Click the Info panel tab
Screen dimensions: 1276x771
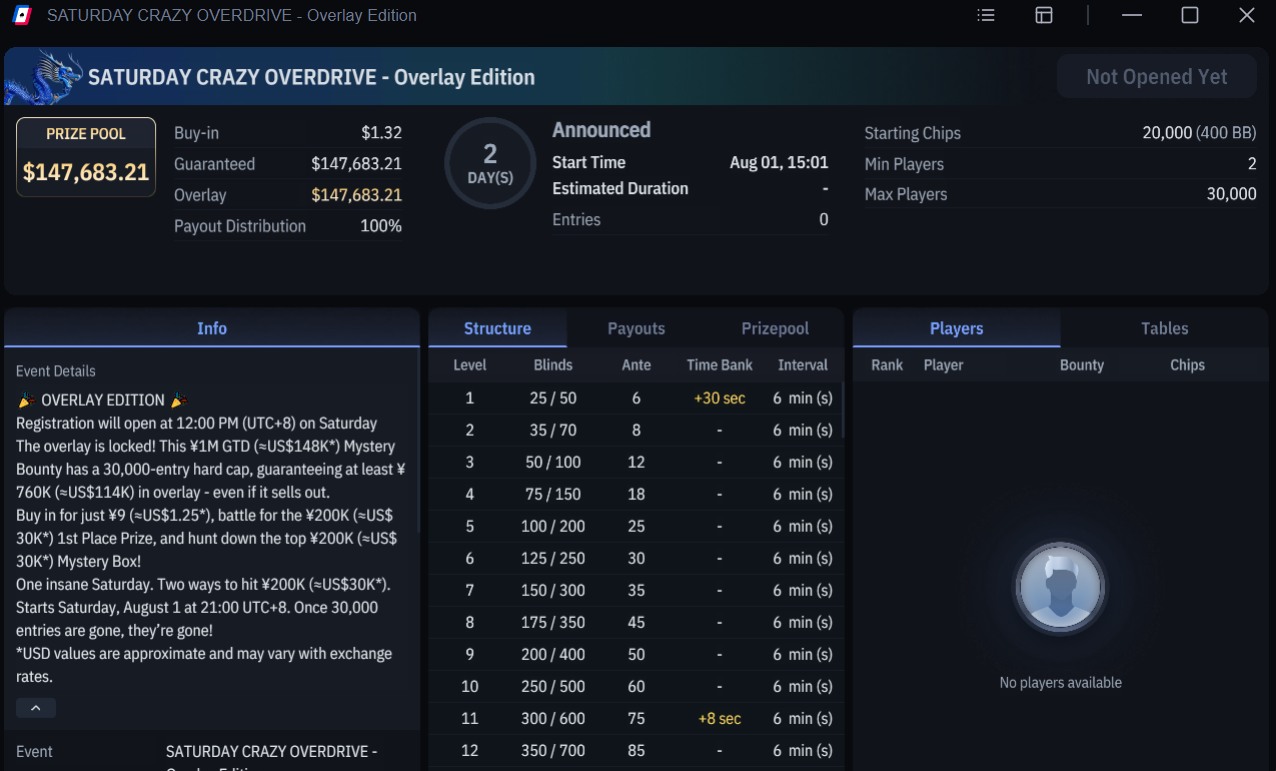click(x=212, y=328)
